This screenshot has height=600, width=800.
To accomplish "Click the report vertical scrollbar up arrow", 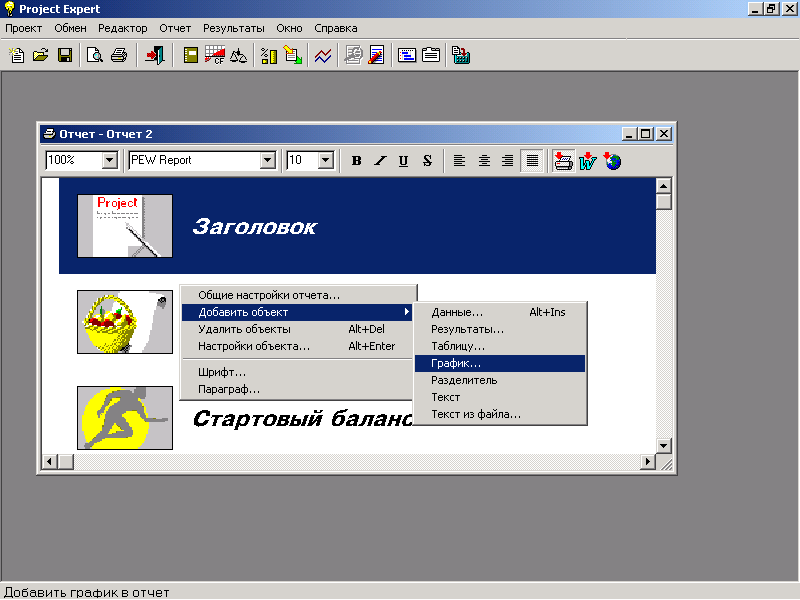I will pyautogui.click(x=663, y=186).
